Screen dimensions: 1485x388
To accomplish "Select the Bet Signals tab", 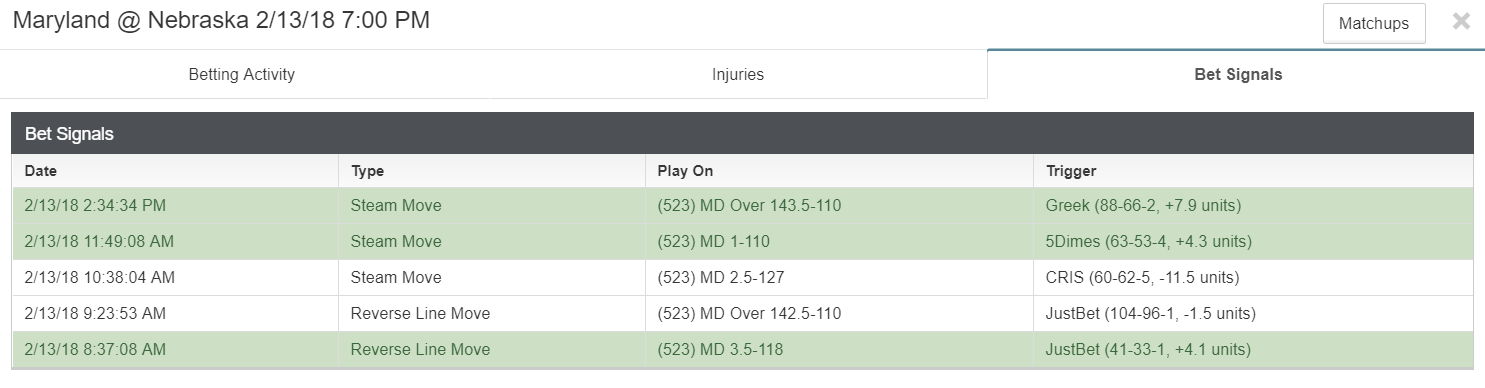I will coord(1238,74).
